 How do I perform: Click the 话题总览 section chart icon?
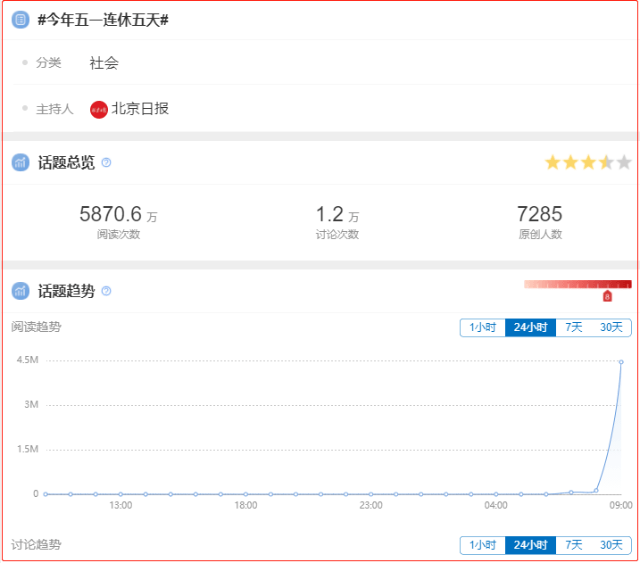point(20,162)
